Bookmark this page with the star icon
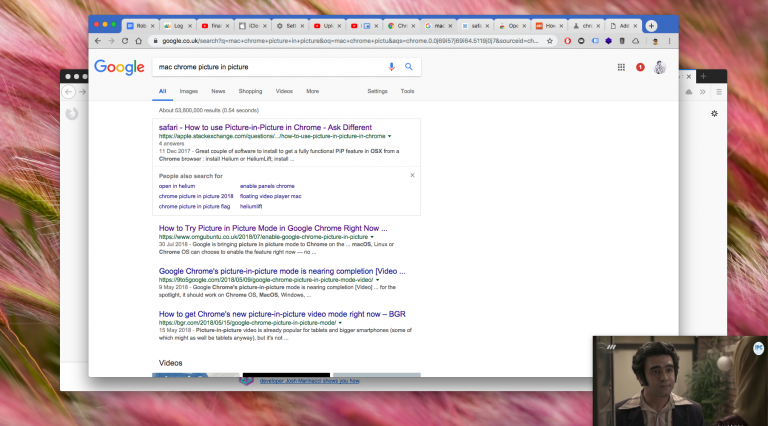 552,41
